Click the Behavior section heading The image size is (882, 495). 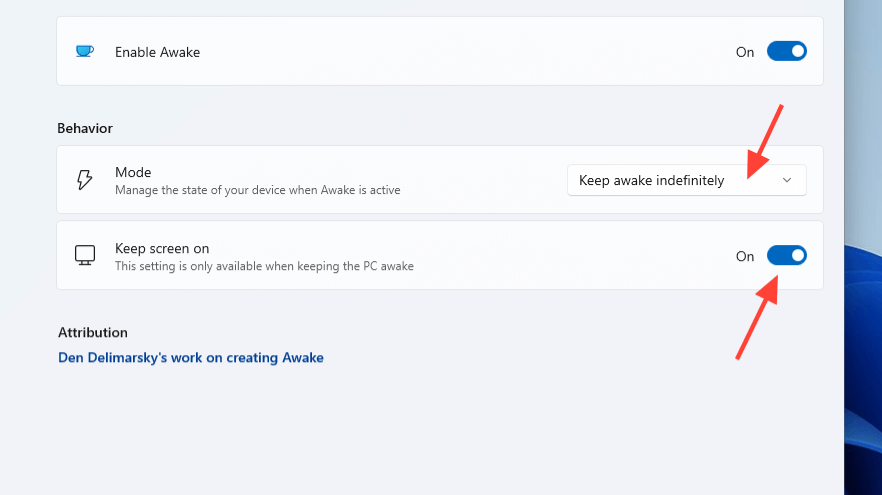85,128
